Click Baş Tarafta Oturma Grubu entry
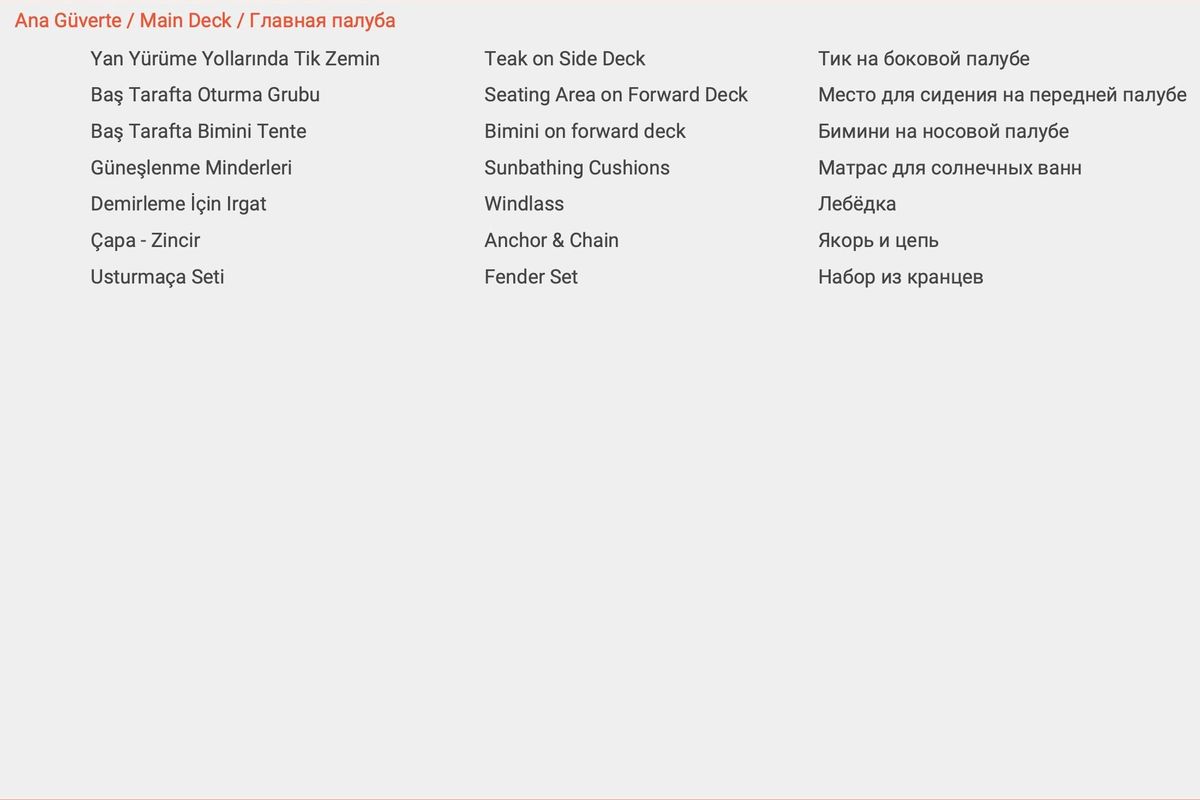 (205, 95)
